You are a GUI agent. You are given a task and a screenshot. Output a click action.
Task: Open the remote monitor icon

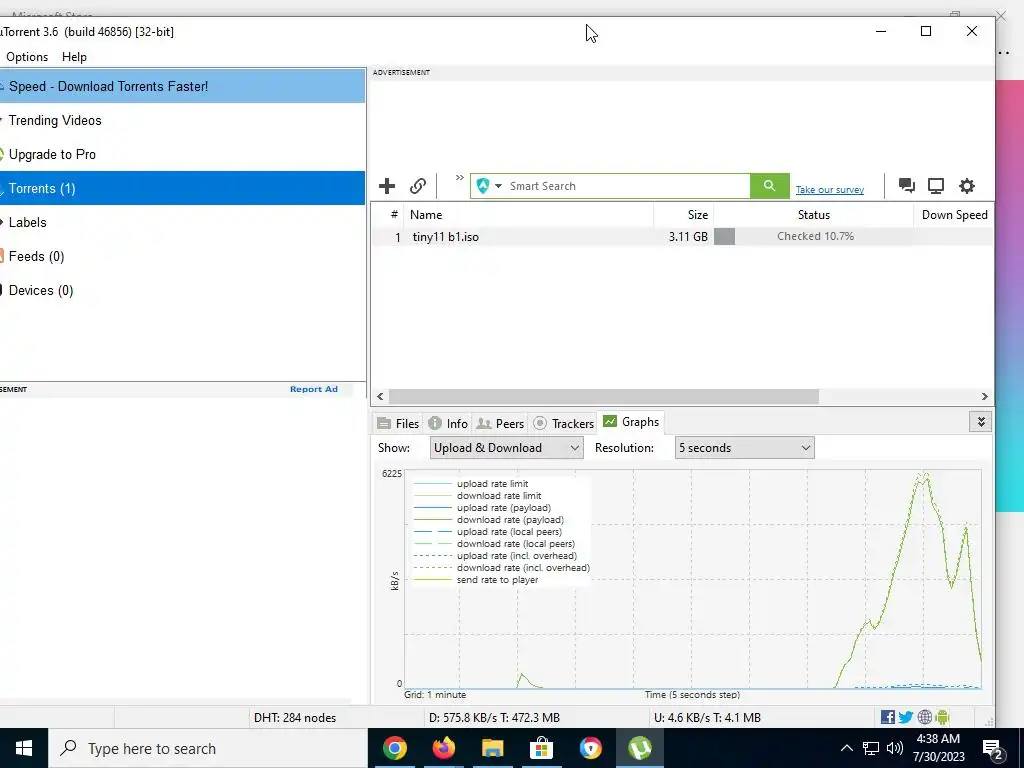(936, 186)
